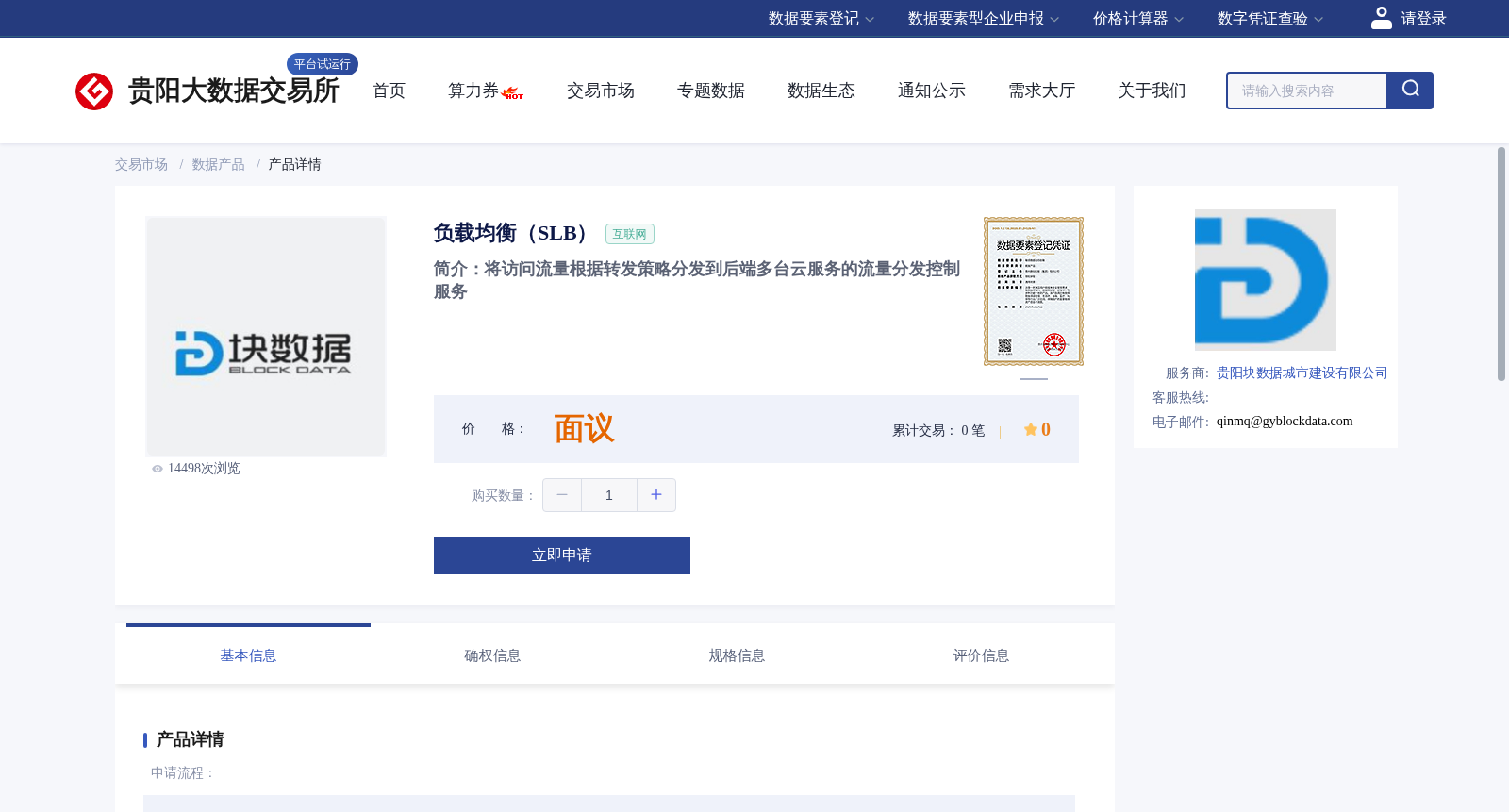Switch to the 评价信息 tab
Viewport: 1509px width, 812px height.
coord(981,655)
